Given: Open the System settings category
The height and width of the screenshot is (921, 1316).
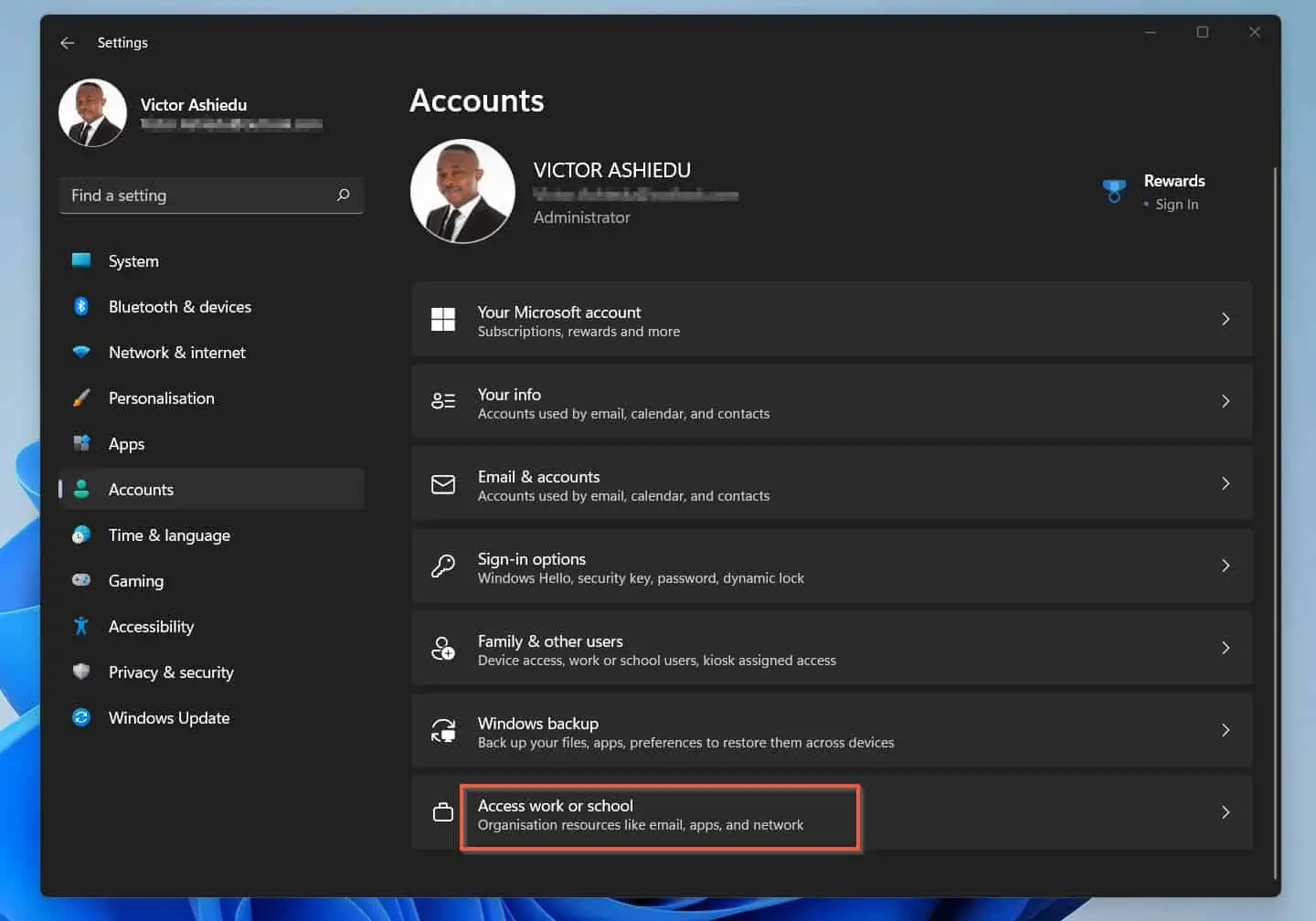Looking at the screenshot, I should 212,260.
